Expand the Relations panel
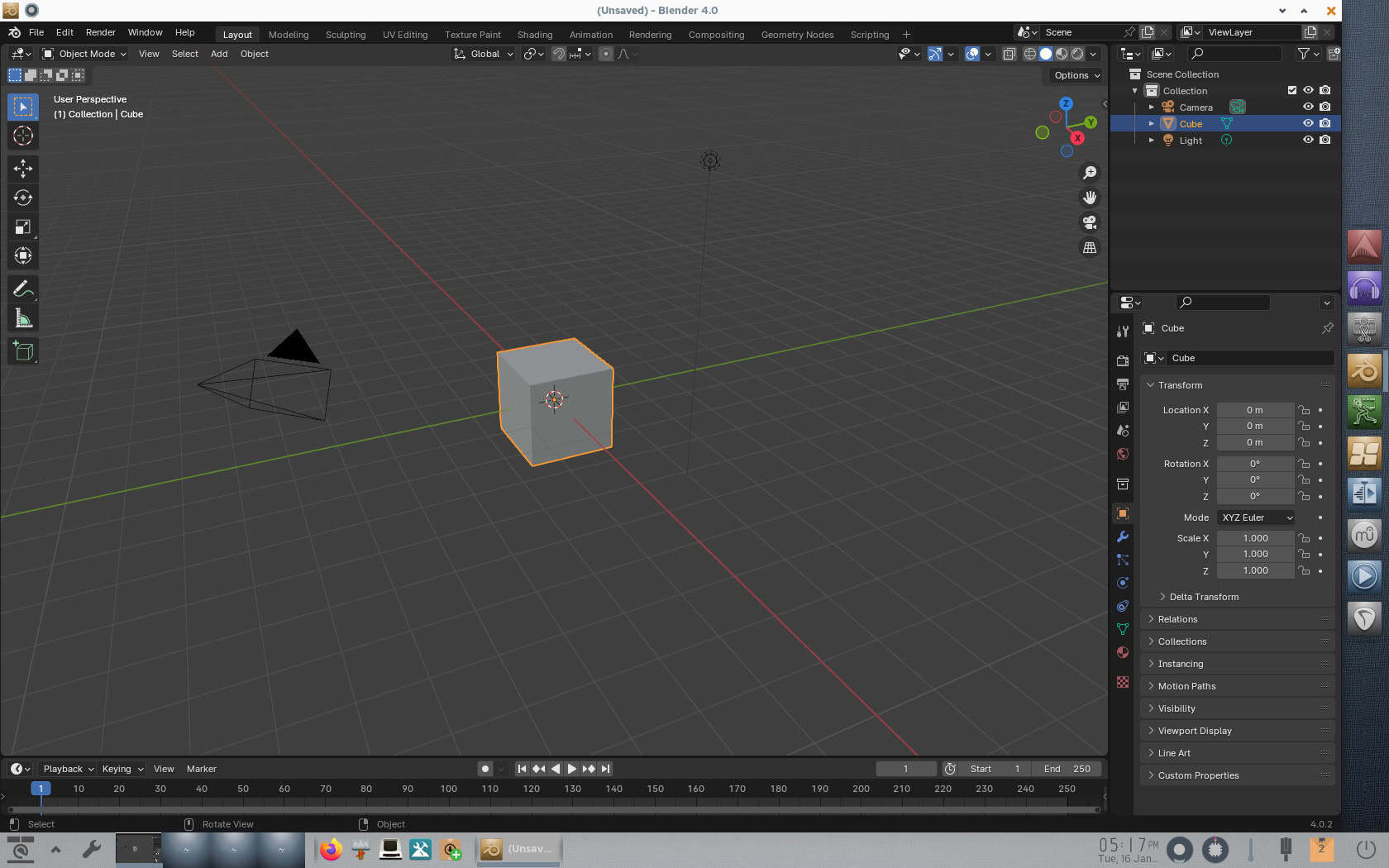Image resolution: width=1389 pixels, height=868 pixels. pyautogui.click(x=1177, y=619)
